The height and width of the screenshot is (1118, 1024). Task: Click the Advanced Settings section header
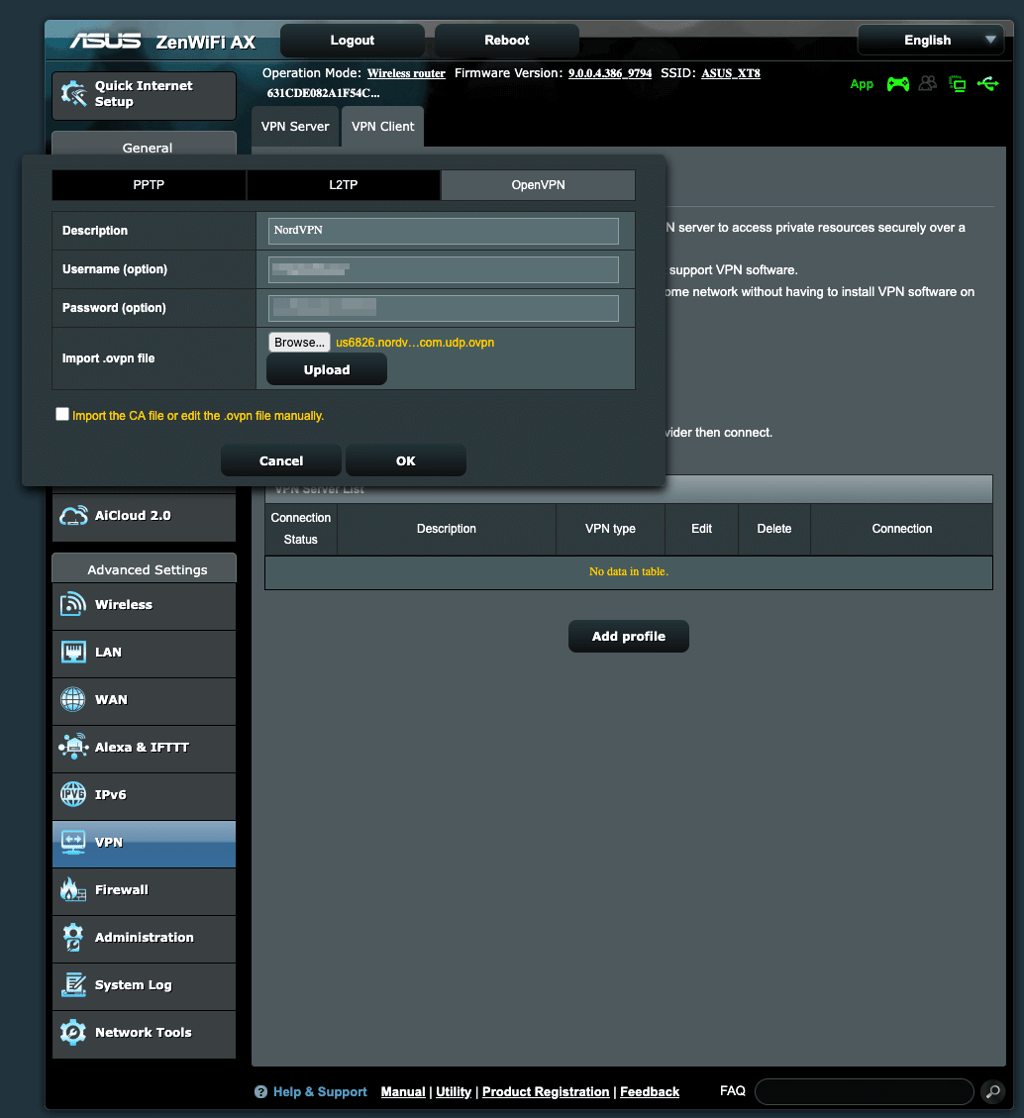tap(144, 569)
